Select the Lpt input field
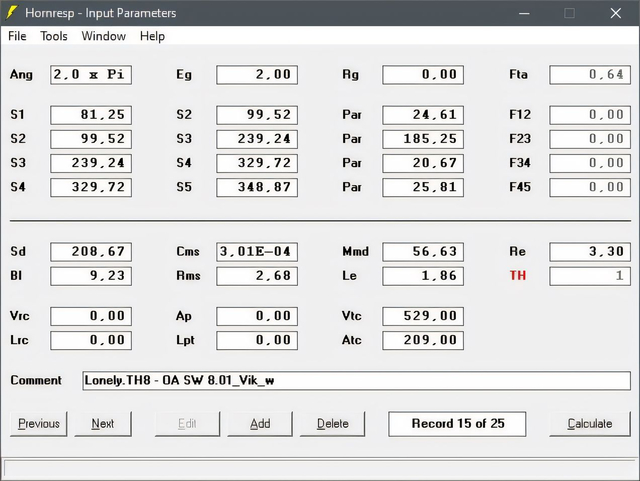This screenshot has width=640, height=481. [257, 340]
